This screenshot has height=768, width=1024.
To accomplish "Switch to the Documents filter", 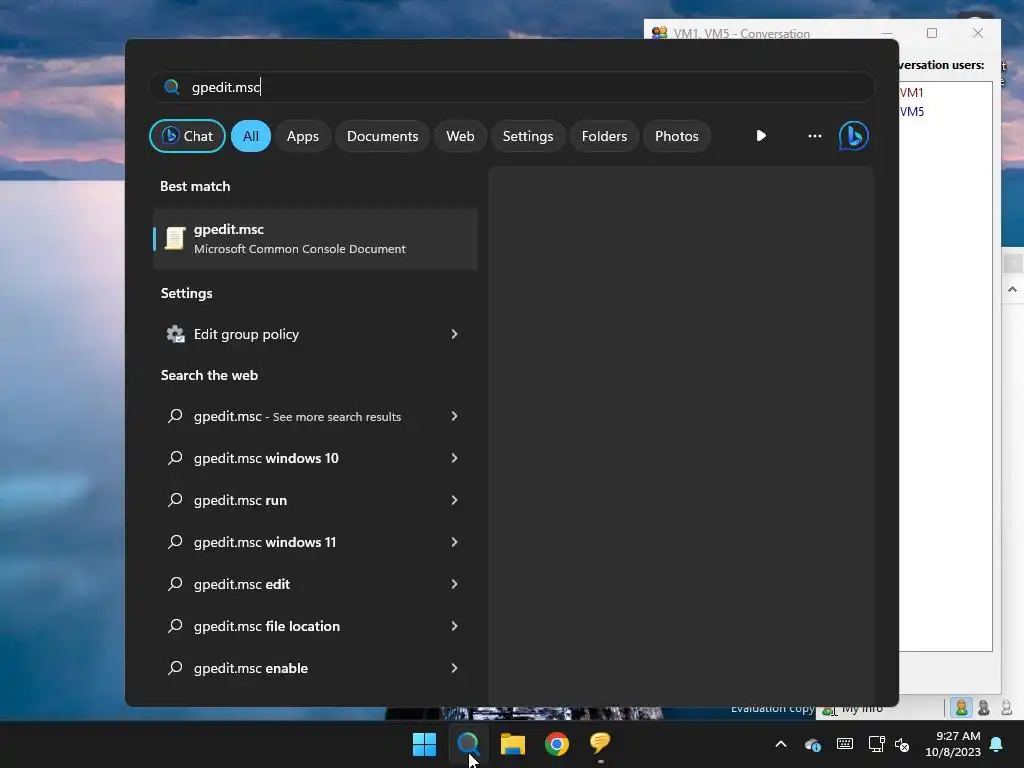I will pyautogui.click(x=382, y=136).
